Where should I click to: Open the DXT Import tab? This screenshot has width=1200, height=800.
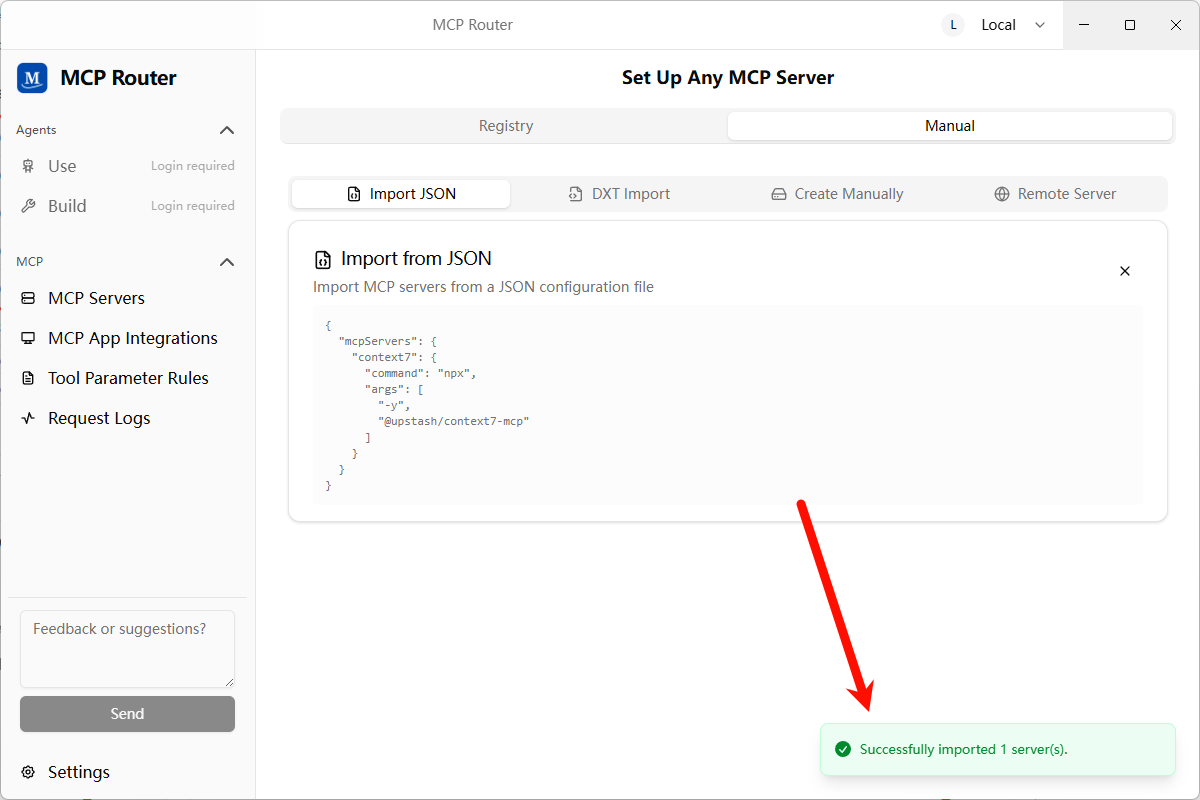(619, 194)
